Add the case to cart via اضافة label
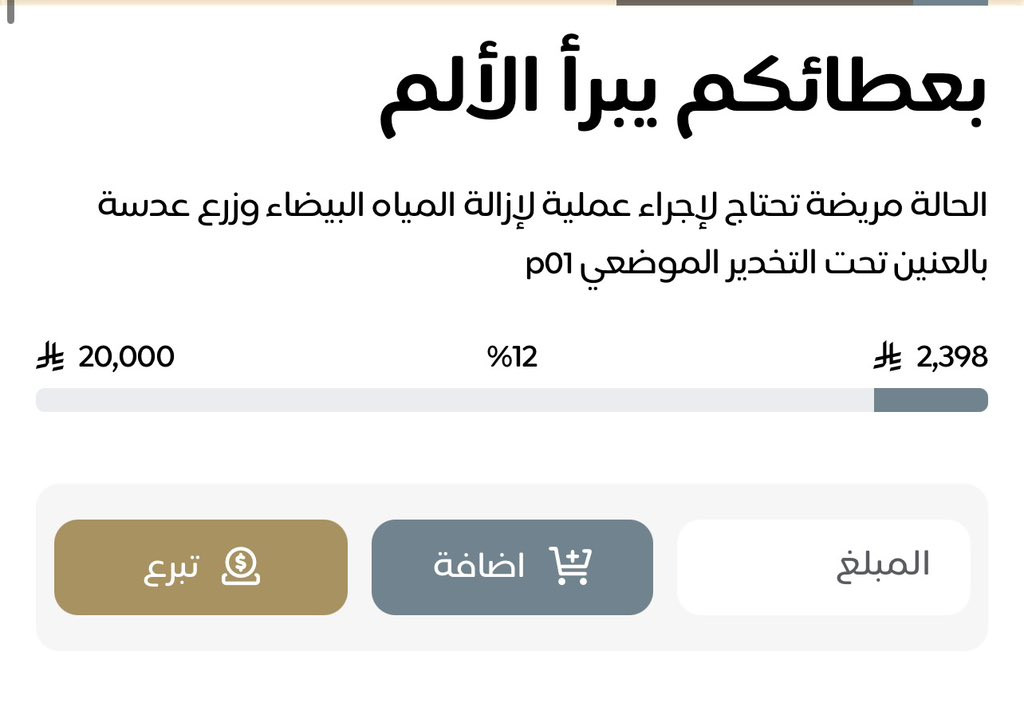This screenshot has height=710, width=1024. click(x=479, y=566)
